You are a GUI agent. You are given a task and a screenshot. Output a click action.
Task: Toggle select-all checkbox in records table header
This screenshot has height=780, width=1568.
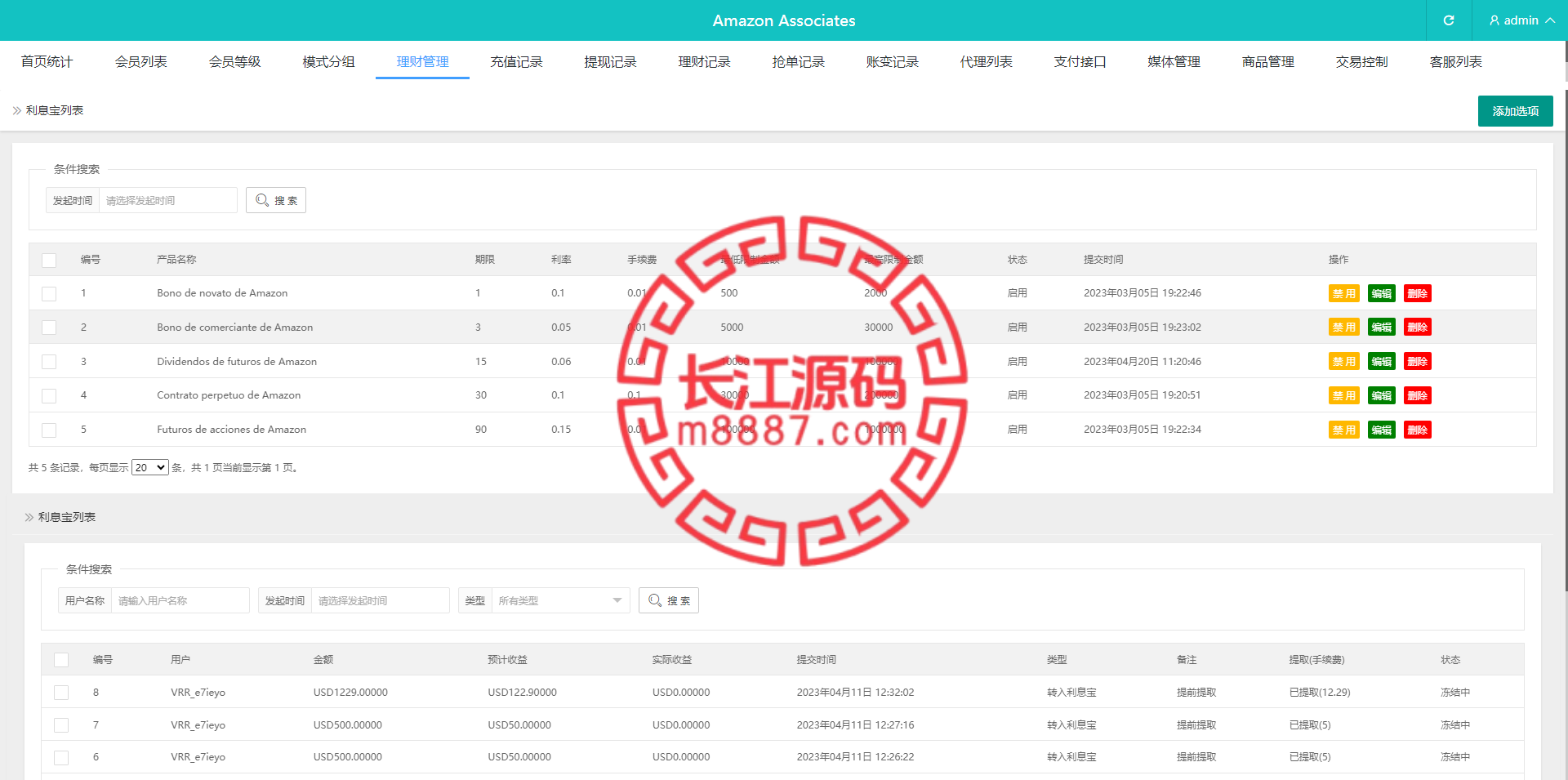click(61, 660)
